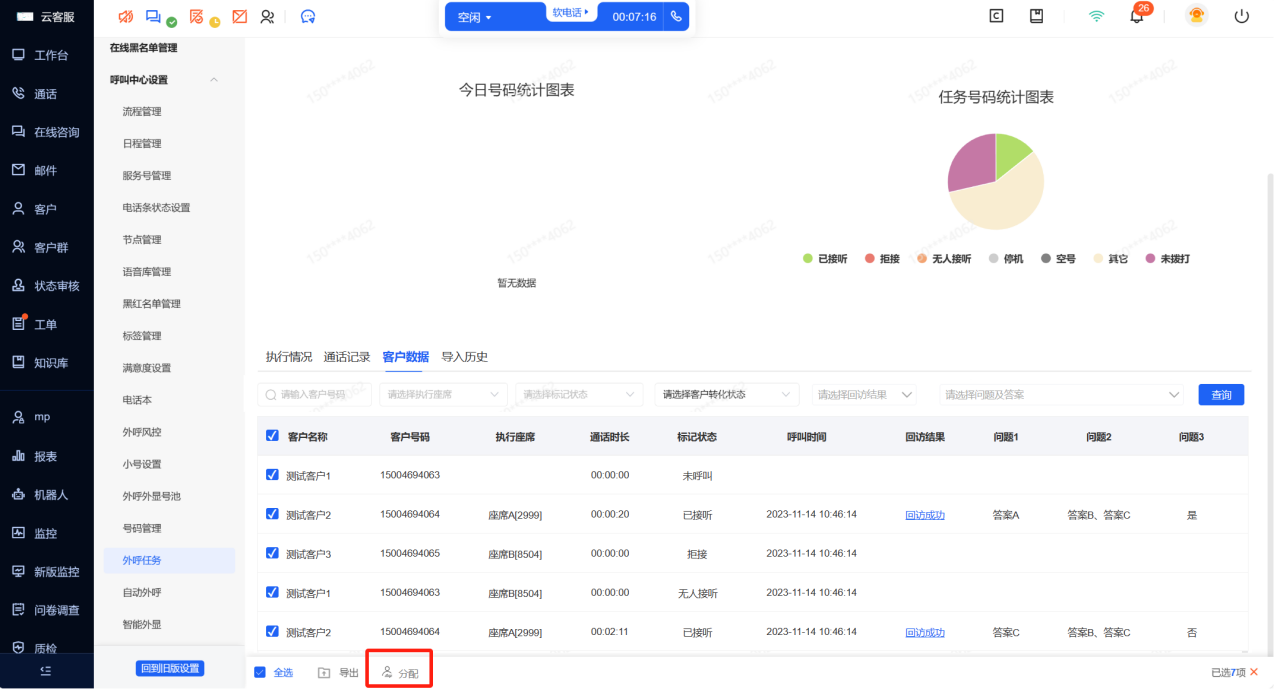This screenshot has width=1280, height=689.
Task: Open the 请选择问题及答案 dropdown
Action: [1062, 395]
